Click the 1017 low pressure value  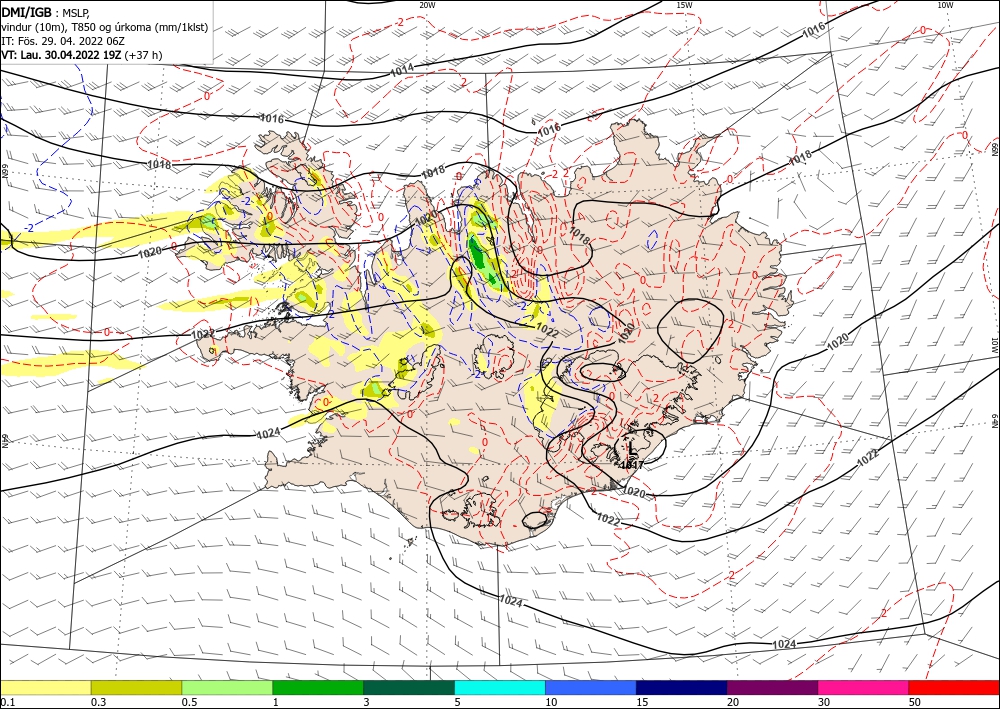coord(632,465)
